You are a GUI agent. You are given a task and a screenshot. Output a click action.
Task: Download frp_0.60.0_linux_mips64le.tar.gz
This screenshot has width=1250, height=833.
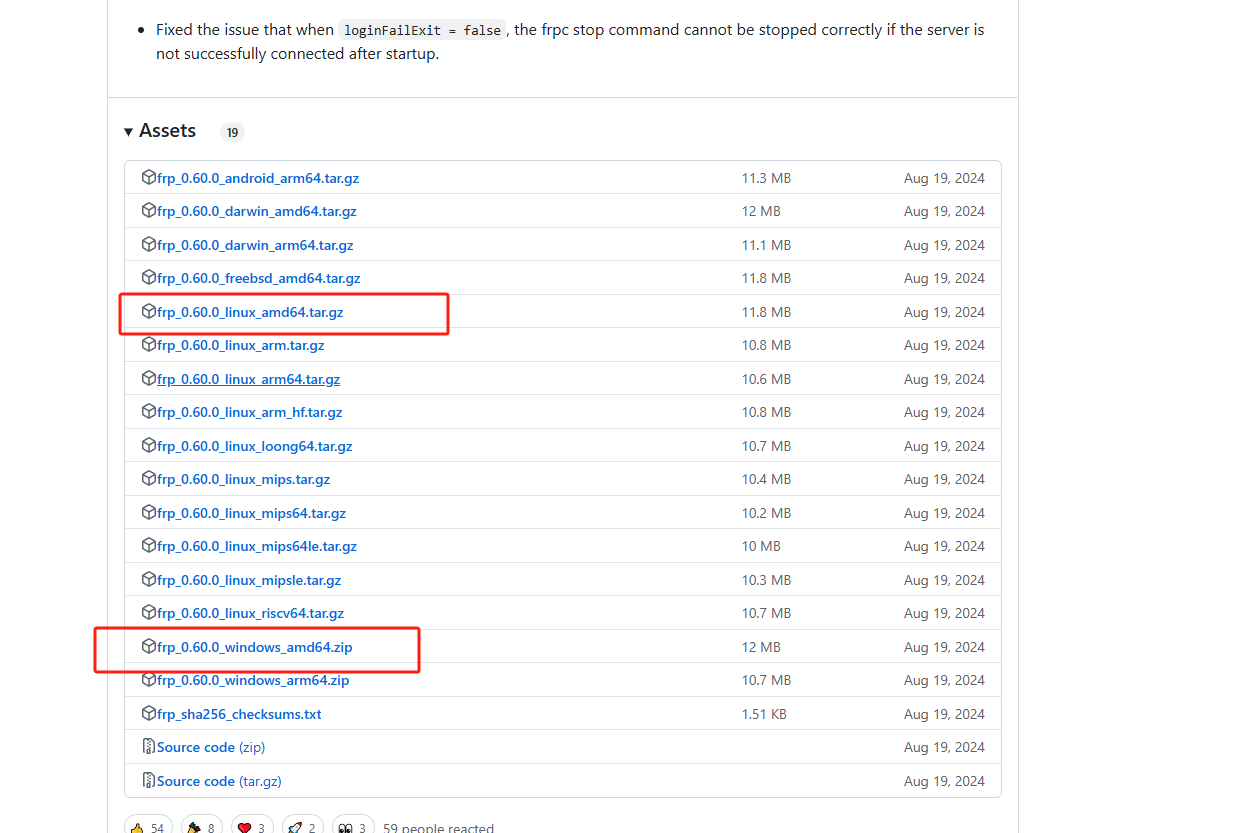(x=256, y=546)
